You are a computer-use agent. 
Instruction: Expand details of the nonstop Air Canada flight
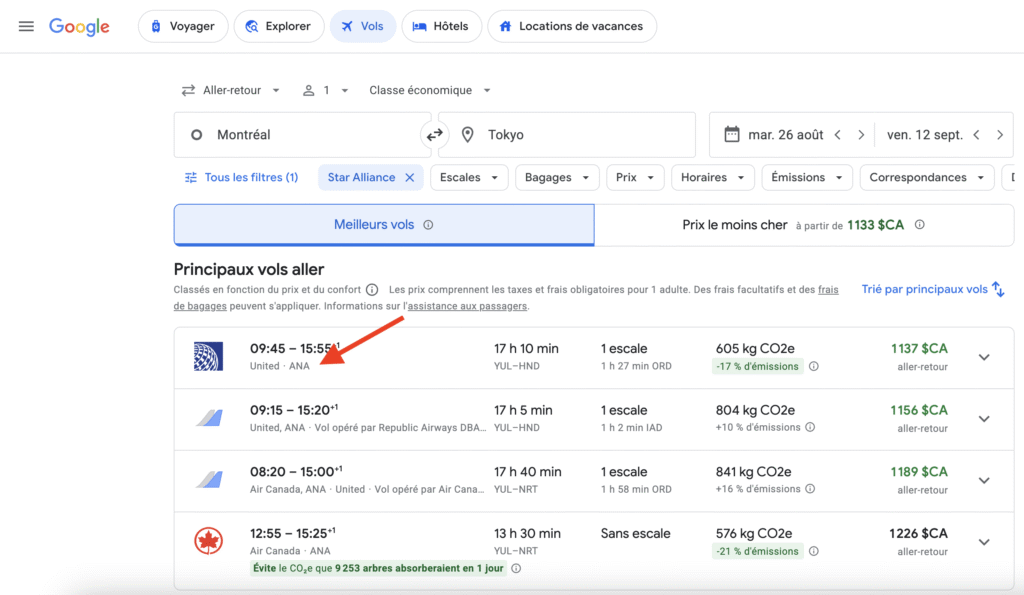[984, 542]
